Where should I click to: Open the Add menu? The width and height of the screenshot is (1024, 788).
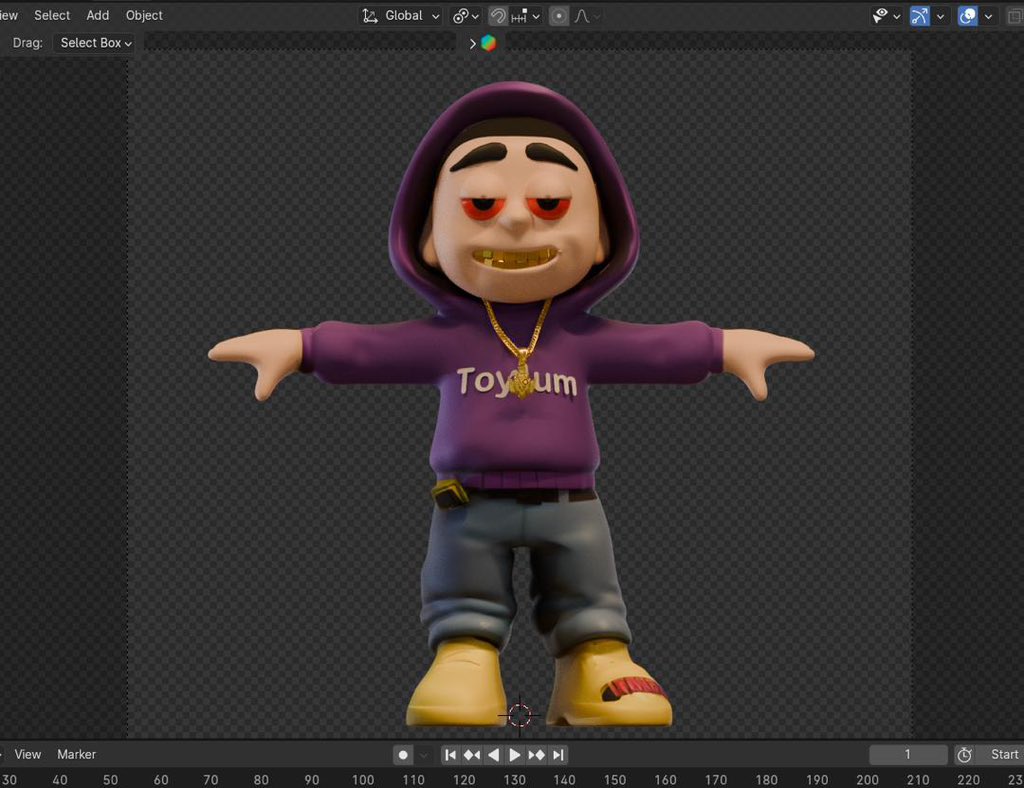(97, 15)
